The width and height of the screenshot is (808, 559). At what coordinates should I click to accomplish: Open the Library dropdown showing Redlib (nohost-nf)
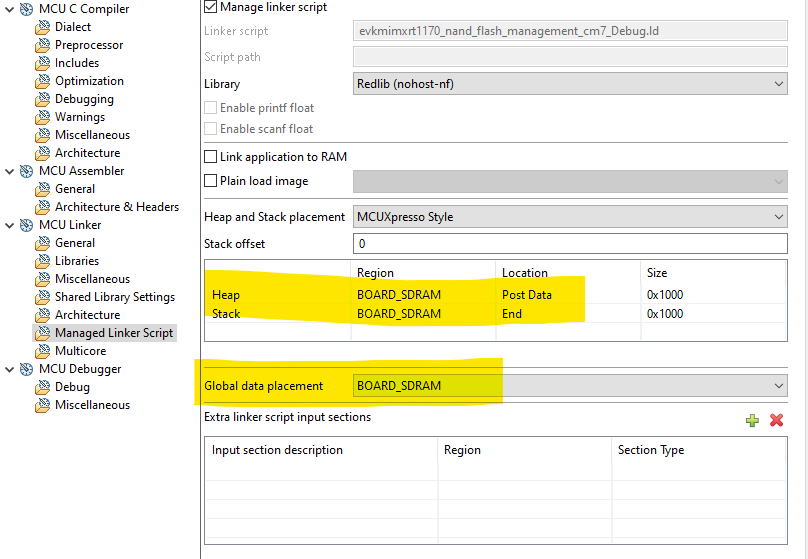[x=570, y=84]
